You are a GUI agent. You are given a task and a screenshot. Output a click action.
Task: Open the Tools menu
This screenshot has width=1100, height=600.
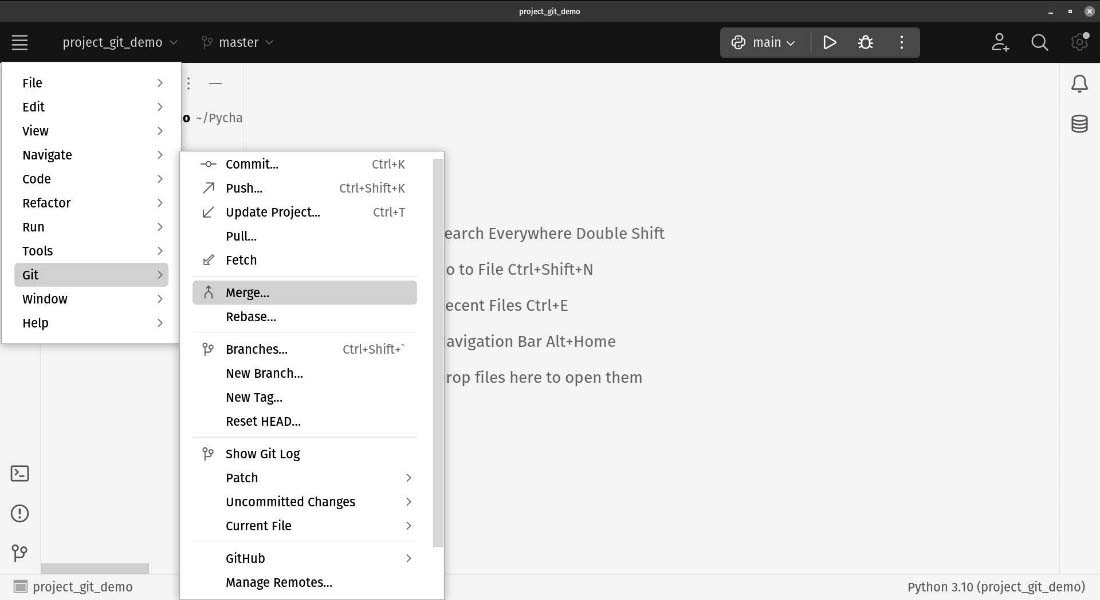click(91, 251)
